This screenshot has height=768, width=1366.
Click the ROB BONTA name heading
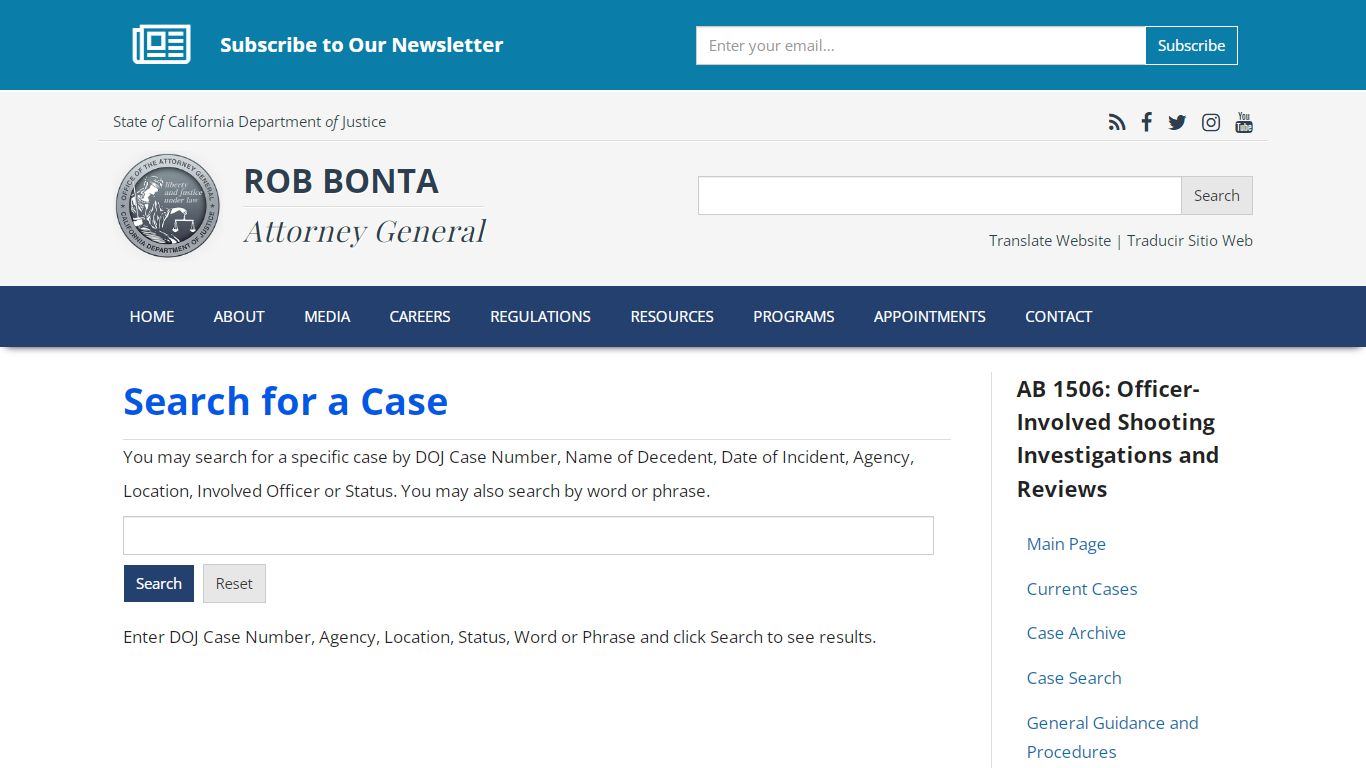point(341,181)
